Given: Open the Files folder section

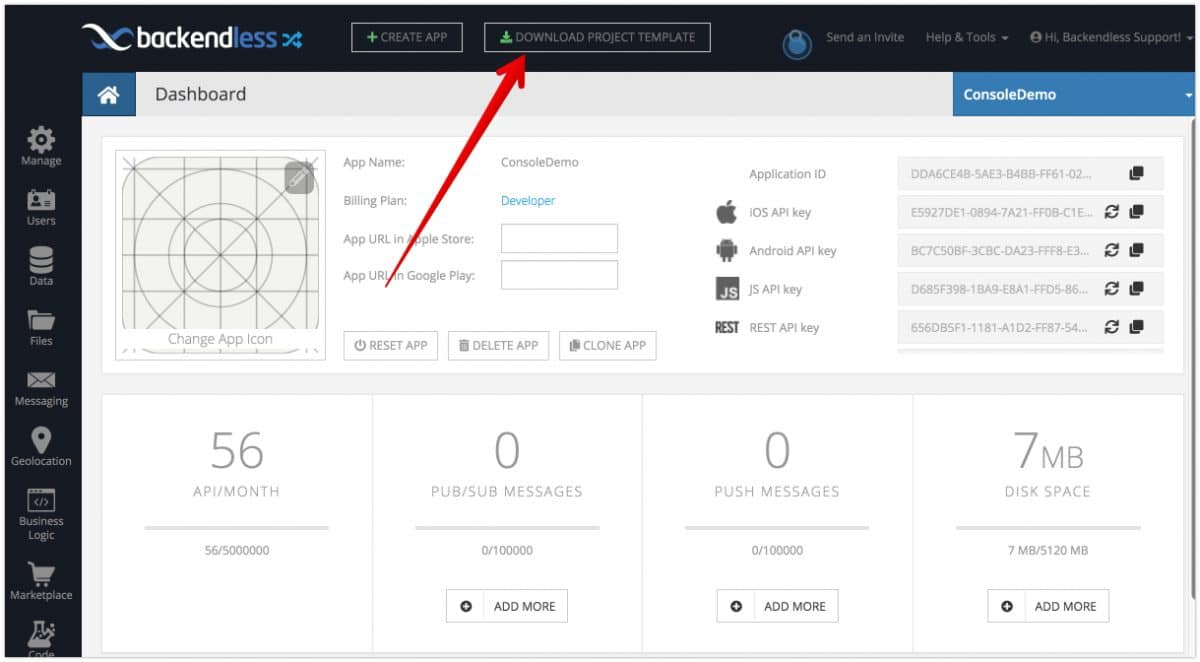Looking at the screenshot, I should point(41,327).
